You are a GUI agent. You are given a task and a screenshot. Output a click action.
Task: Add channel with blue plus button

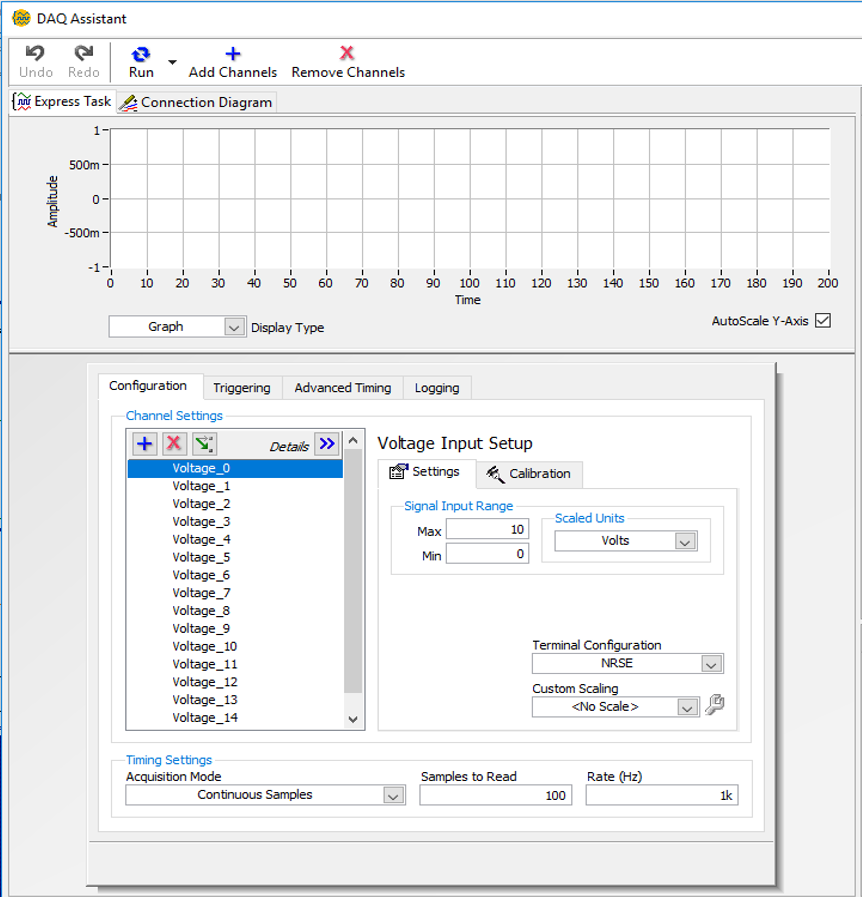tap(145, 443)
